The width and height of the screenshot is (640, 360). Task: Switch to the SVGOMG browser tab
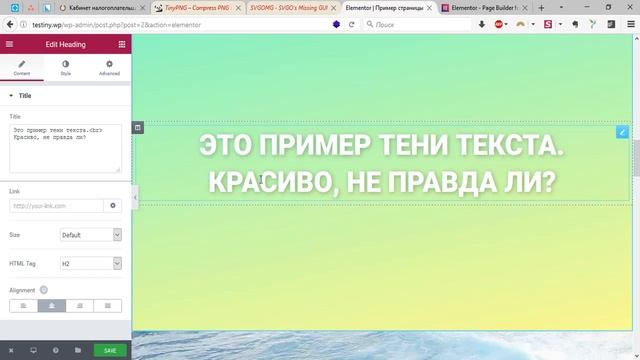point(288,8)
